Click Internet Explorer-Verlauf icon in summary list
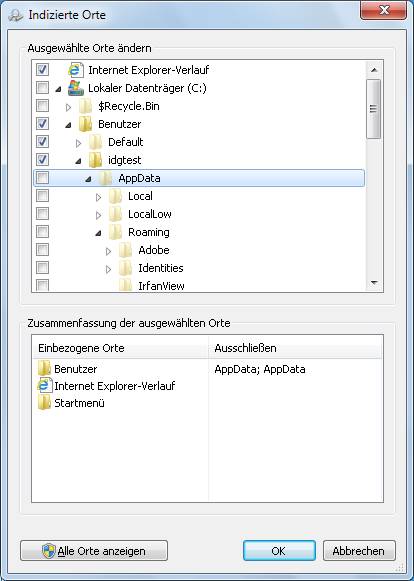 [x=45, y=386]
